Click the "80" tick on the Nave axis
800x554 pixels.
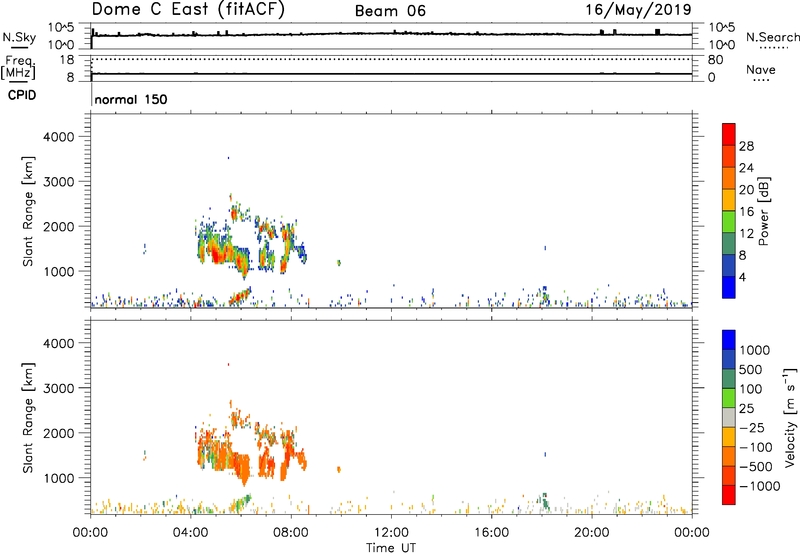point(715,60)
